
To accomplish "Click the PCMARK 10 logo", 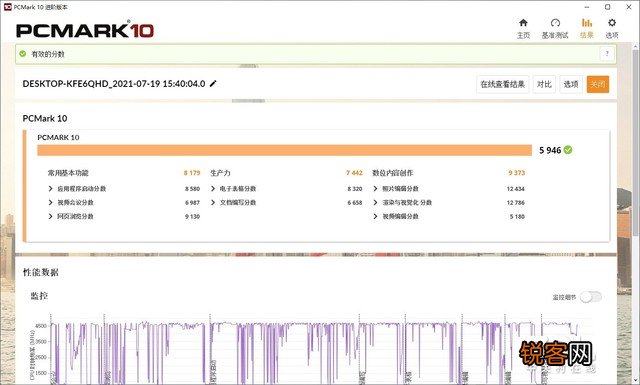I will click(x=85, y=30).
